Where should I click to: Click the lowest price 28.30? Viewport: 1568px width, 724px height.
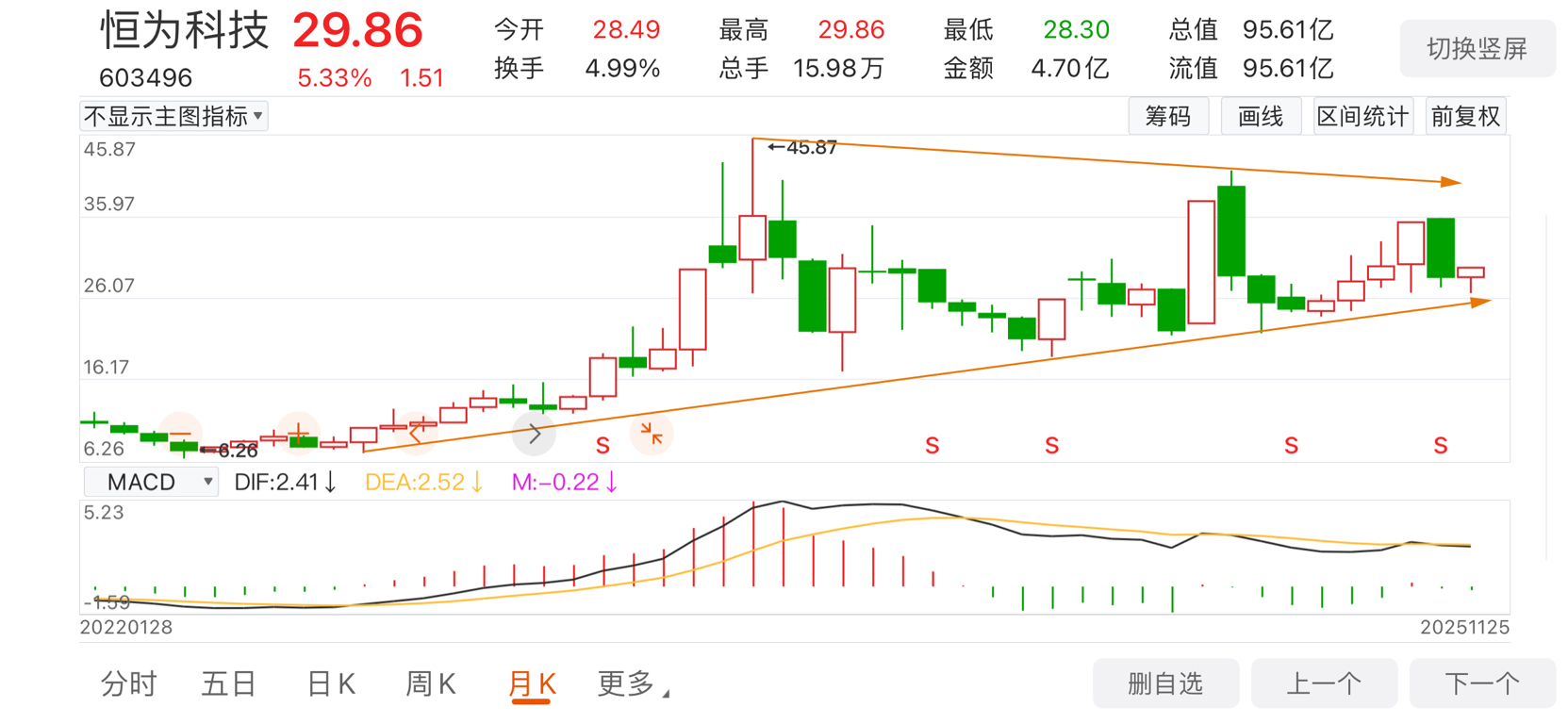(1076, 30)
